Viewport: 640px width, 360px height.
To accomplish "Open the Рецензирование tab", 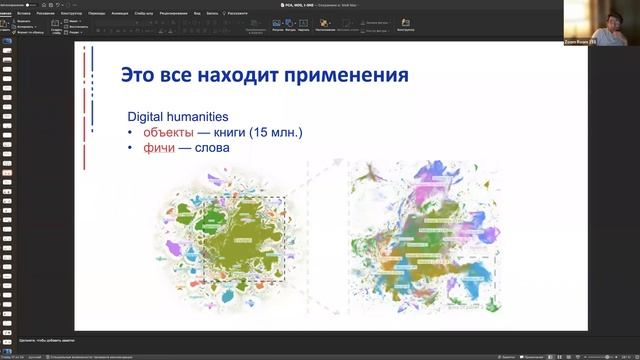I will coord(173,13).
